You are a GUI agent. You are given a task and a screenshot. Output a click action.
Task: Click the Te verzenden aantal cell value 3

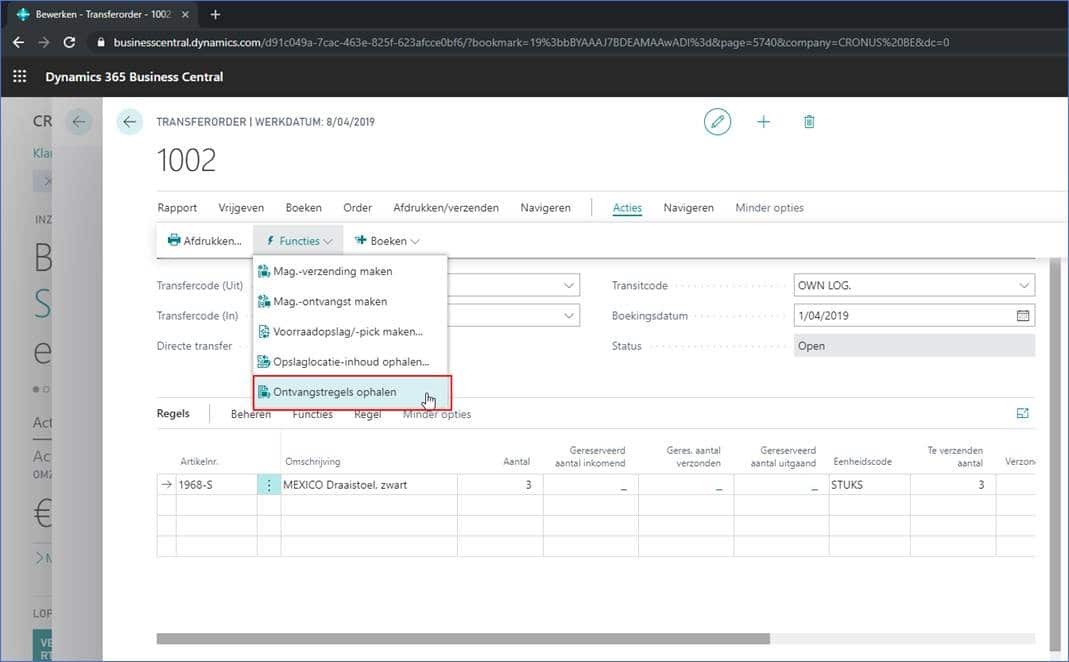tap(953, 485)
